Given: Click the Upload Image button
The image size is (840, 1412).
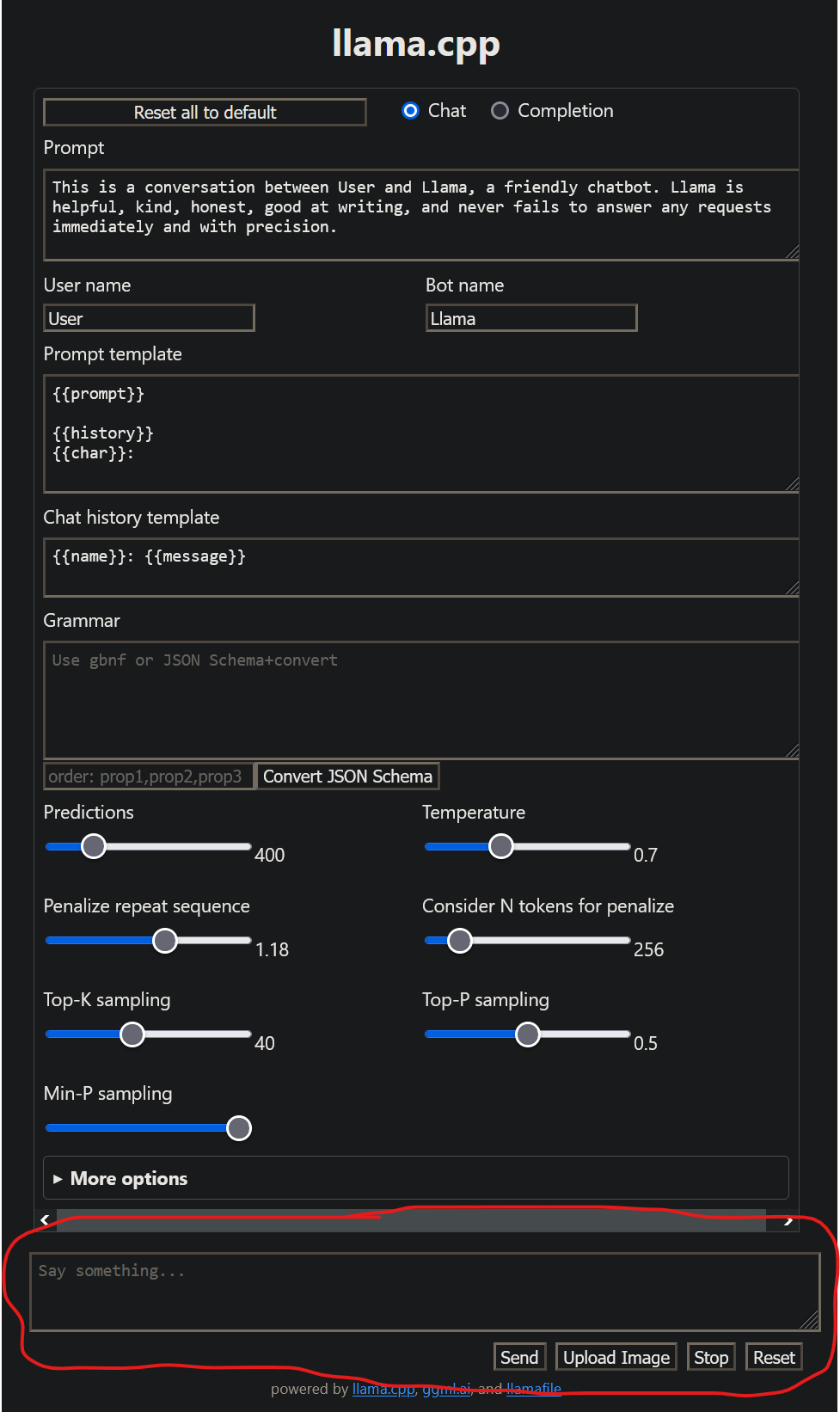Looking at the screenshot, I should [x=616, y=1357].
